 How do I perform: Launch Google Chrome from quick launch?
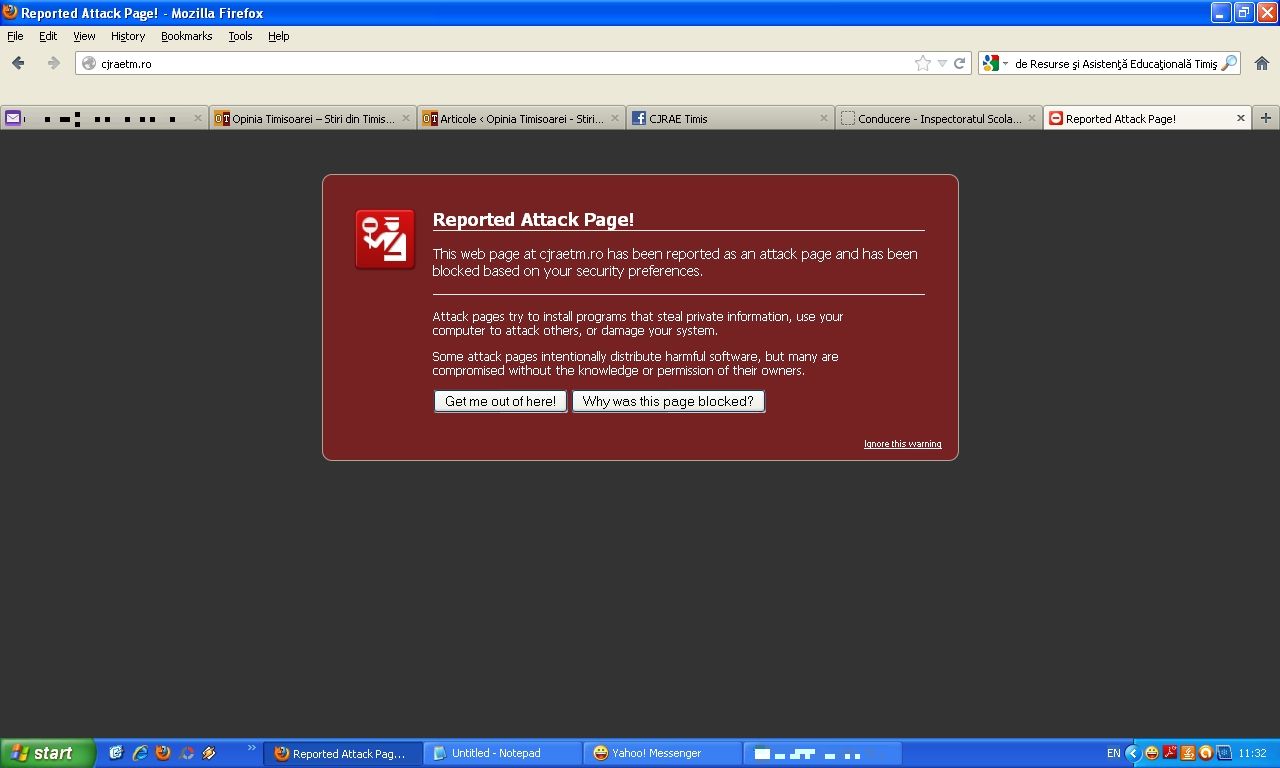point(186,753)
